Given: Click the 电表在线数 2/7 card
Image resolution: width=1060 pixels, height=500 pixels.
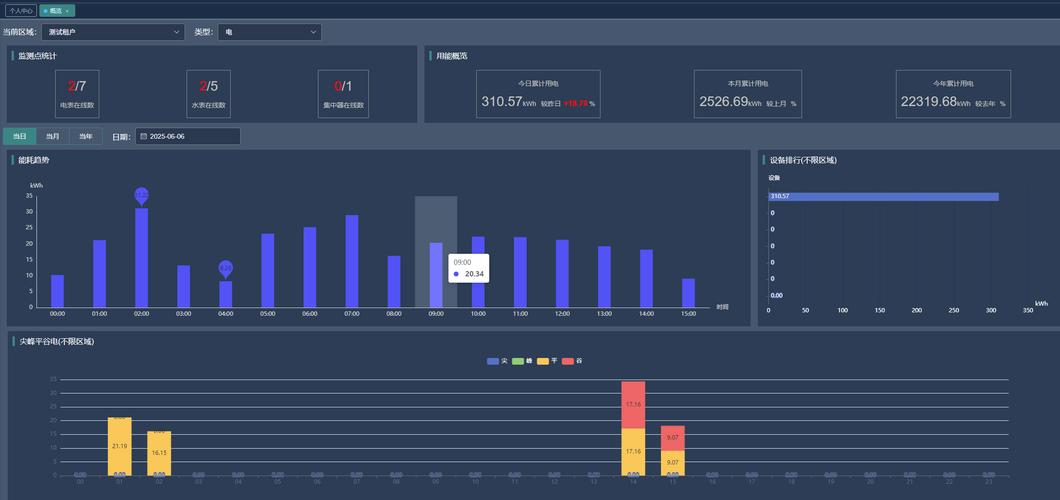Looking at the screenshot, I should tap(77, 94).
